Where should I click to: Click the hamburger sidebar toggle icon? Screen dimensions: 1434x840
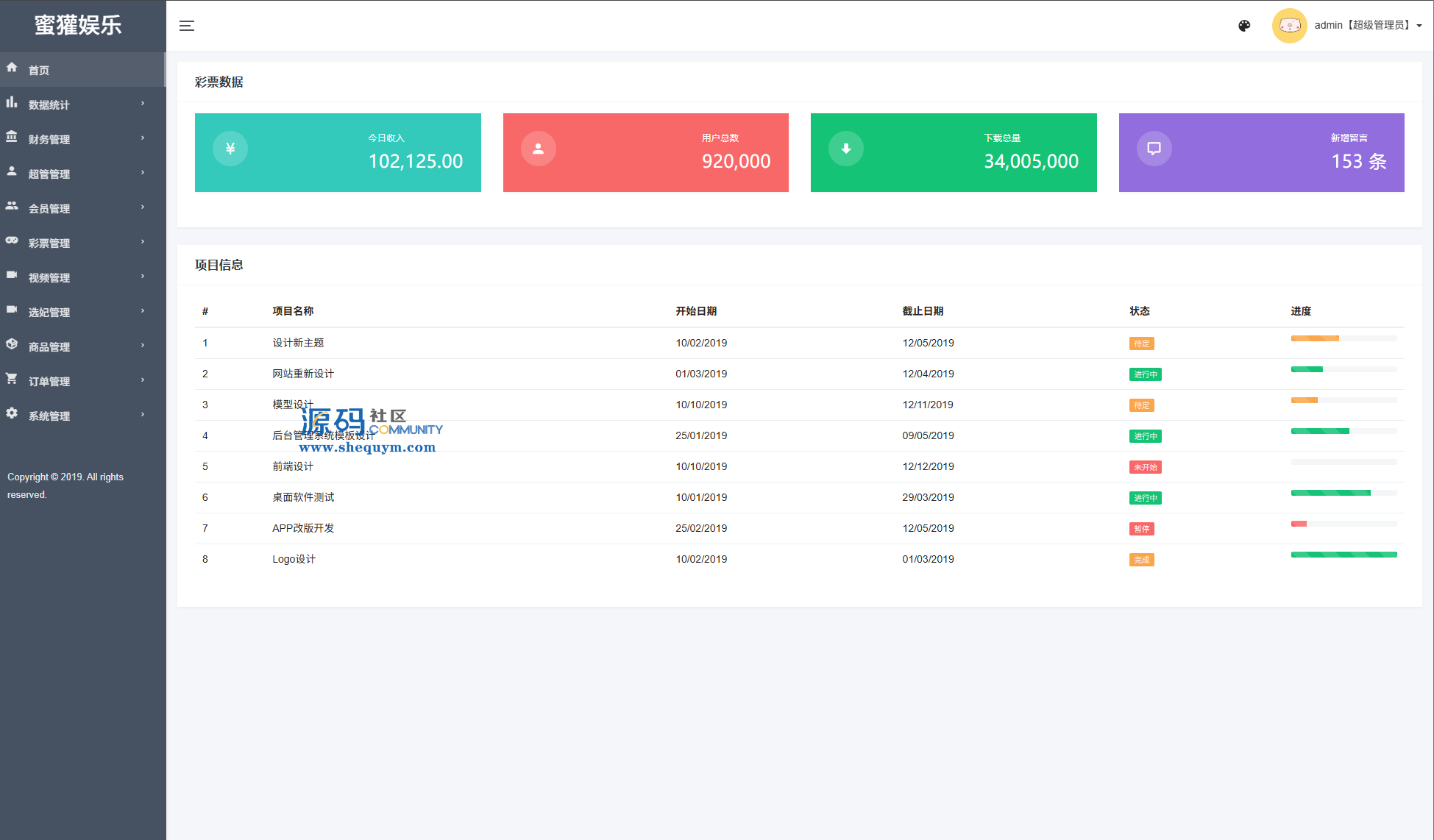187,26
